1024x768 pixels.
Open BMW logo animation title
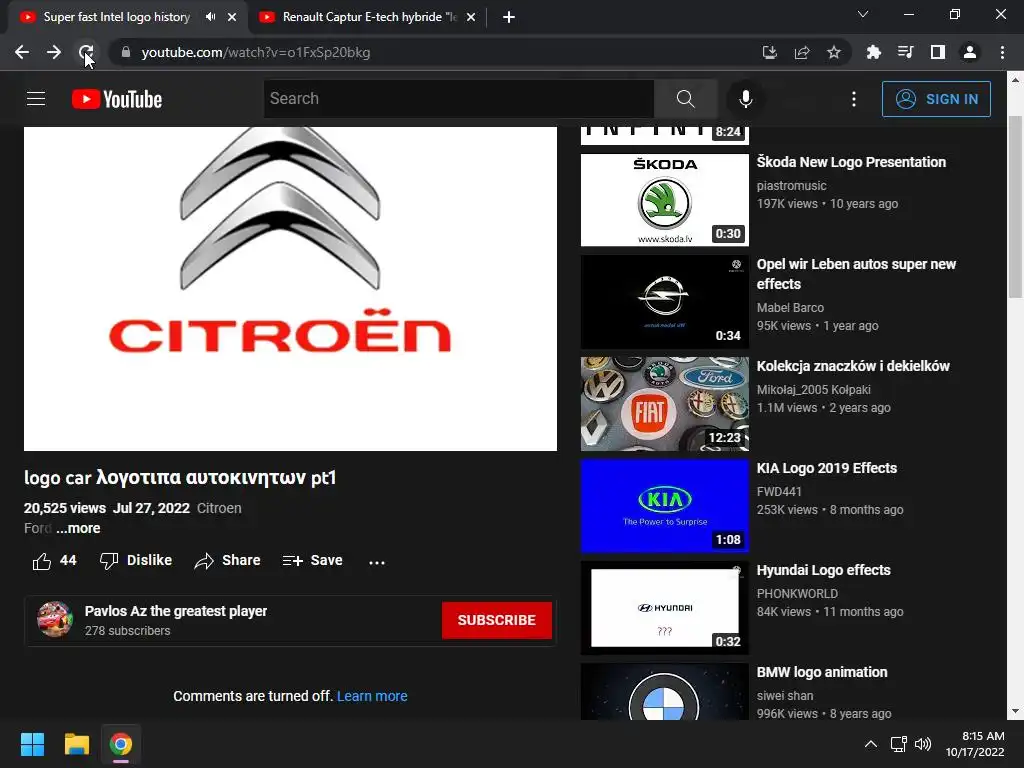coord(822,672)
